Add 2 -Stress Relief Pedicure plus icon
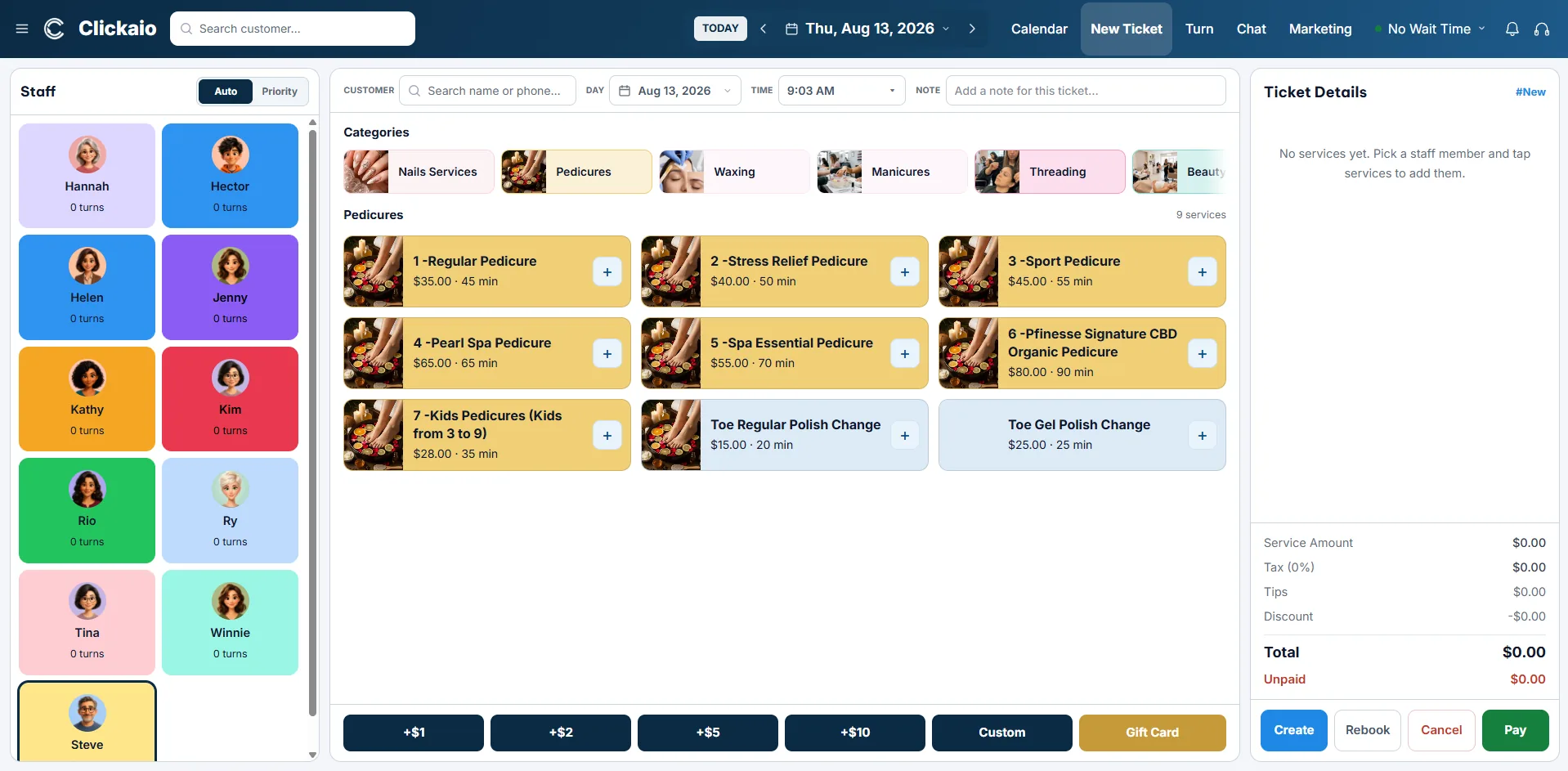The image size is (1568, 771). click(905, 271)
